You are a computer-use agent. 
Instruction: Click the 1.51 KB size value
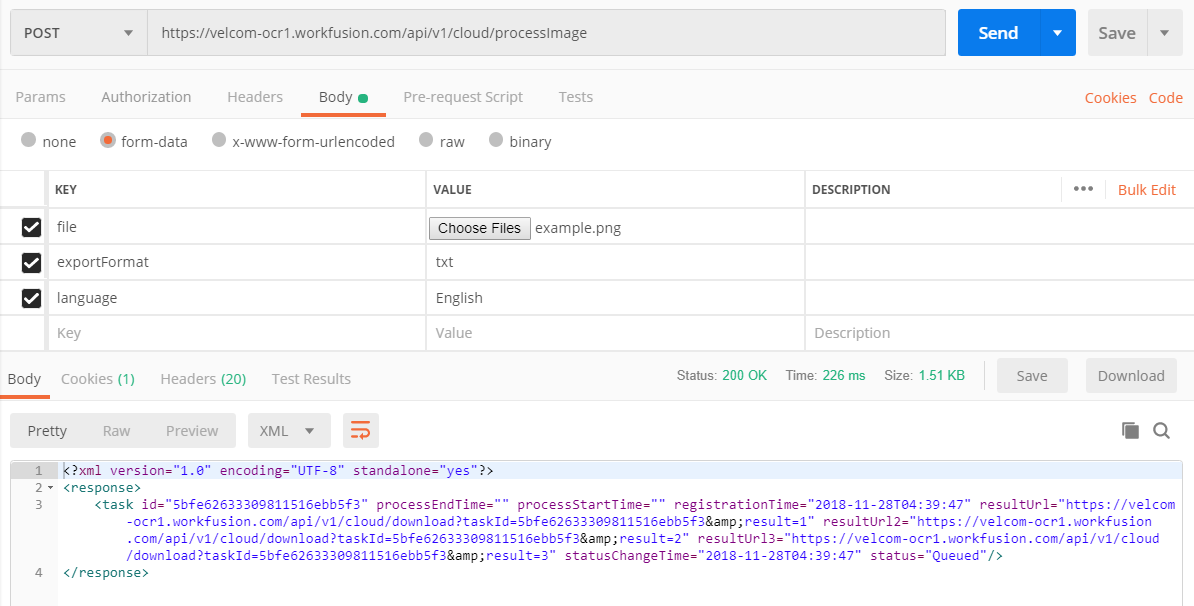tap(941, 375)
